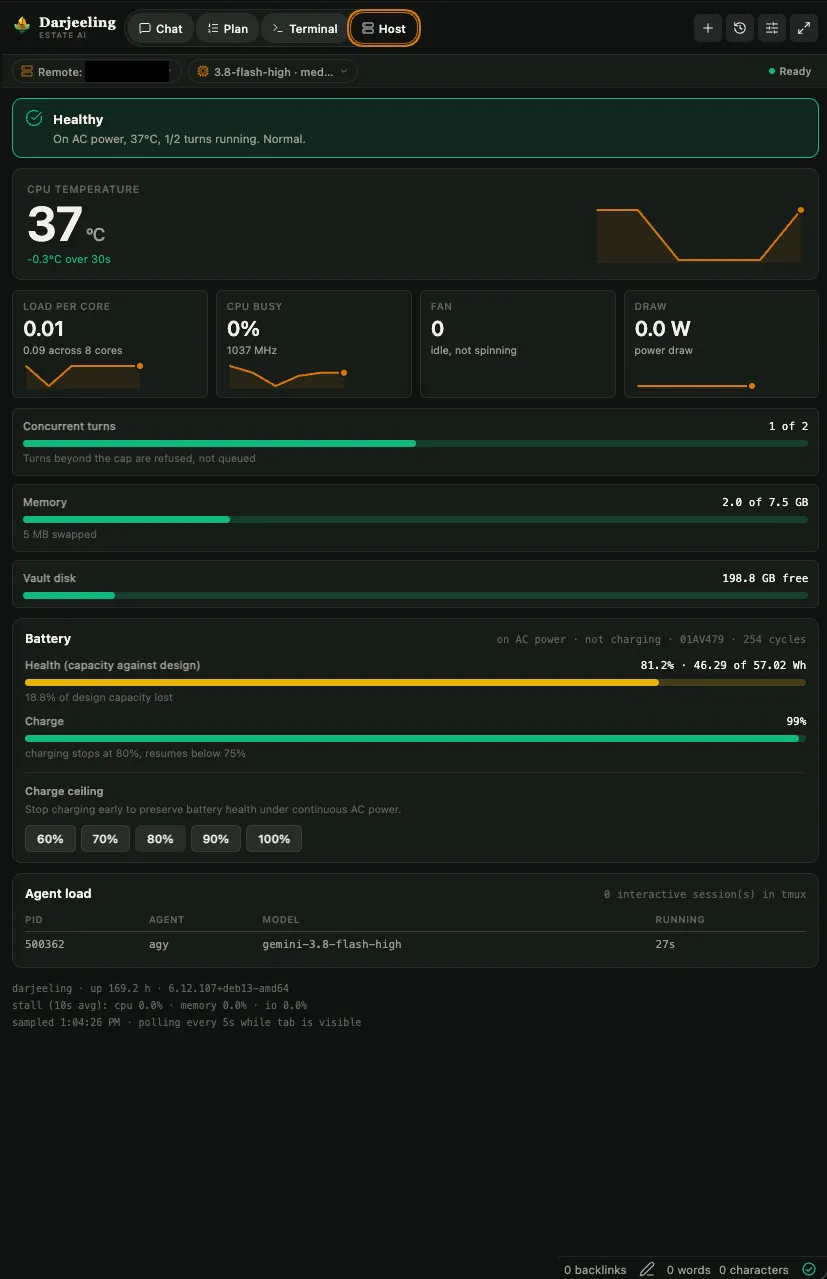Viewport: 827px width, 1279px height.
Task: Switch to the Chat tab
Action: (160, 28)
